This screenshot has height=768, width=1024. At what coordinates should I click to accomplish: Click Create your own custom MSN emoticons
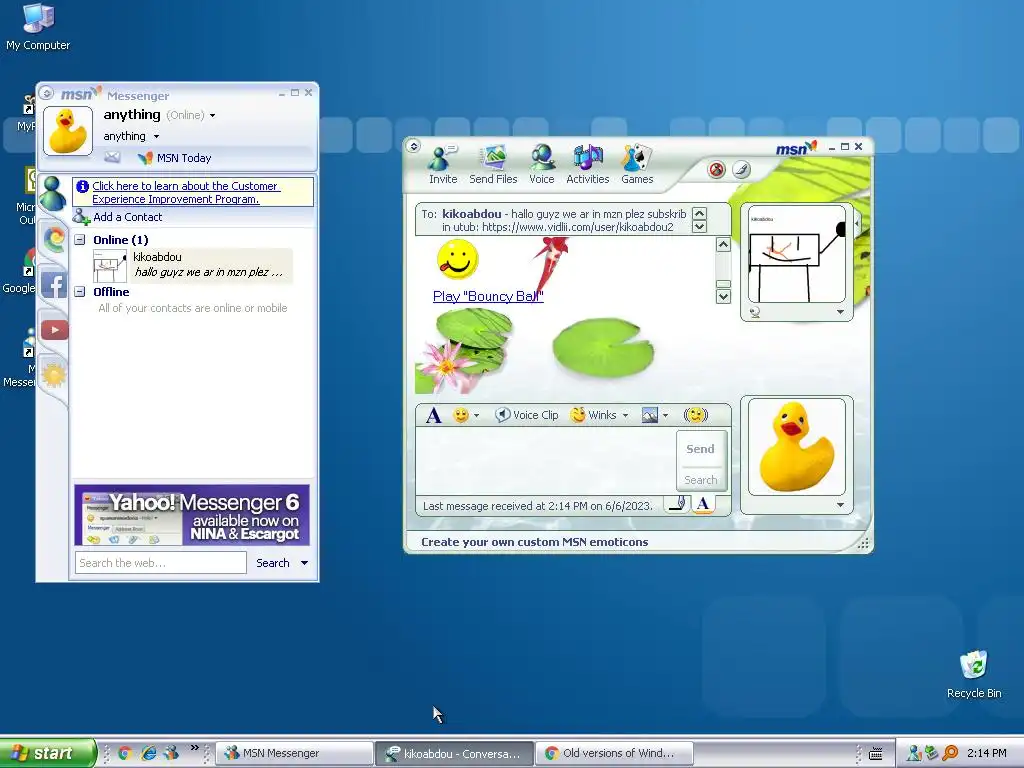pyautogui.click(x=534, y=542)
